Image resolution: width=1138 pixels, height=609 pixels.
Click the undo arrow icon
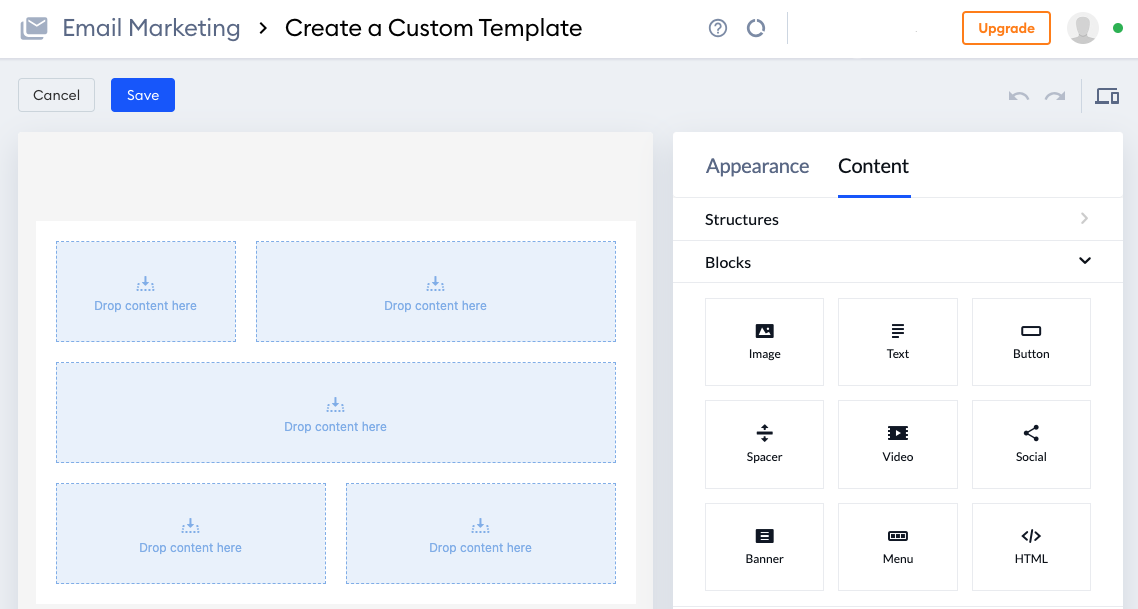coord(1019,96)
